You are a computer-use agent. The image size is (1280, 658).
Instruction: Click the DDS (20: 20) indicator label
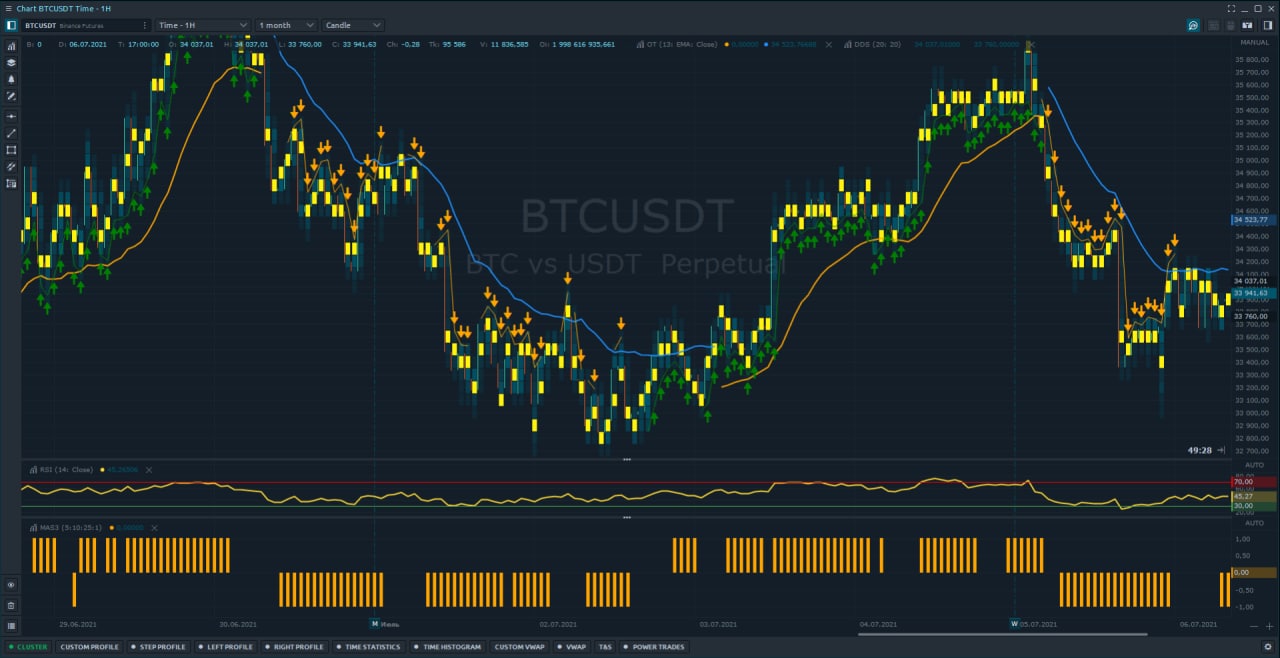pos(878,44)
